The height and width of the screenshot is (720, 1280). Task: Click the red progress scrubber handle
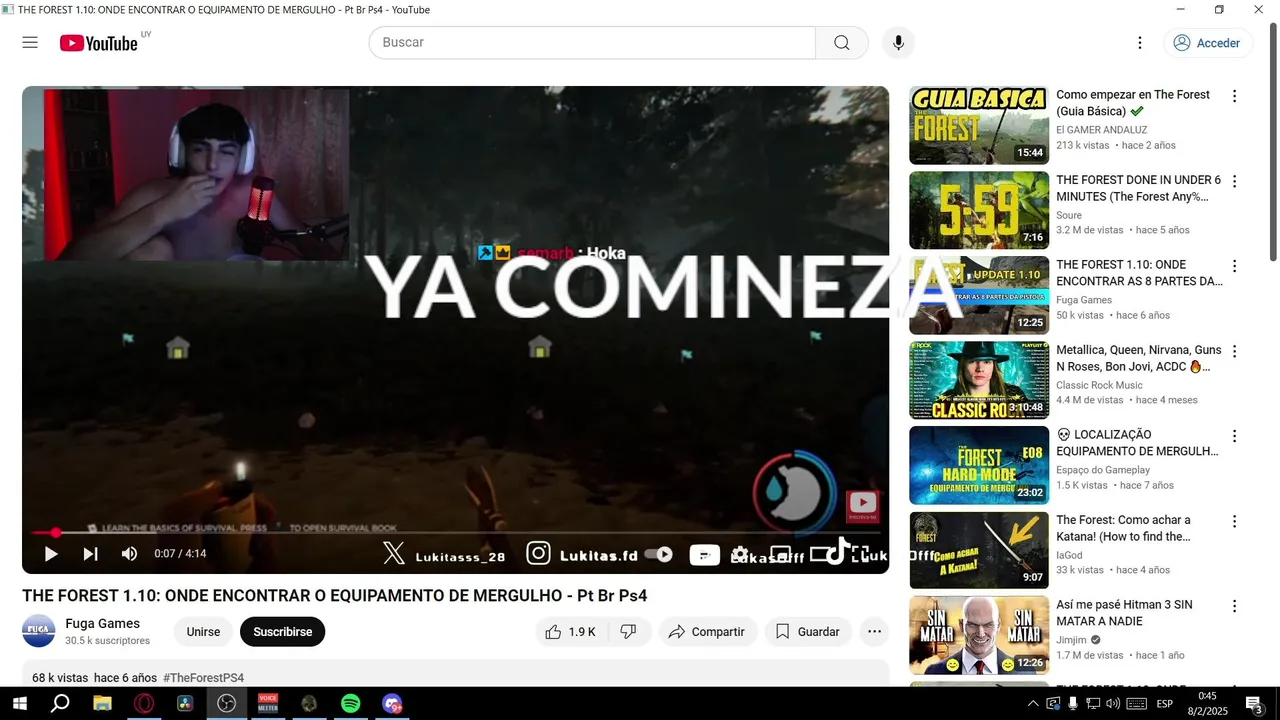[56, 533]
